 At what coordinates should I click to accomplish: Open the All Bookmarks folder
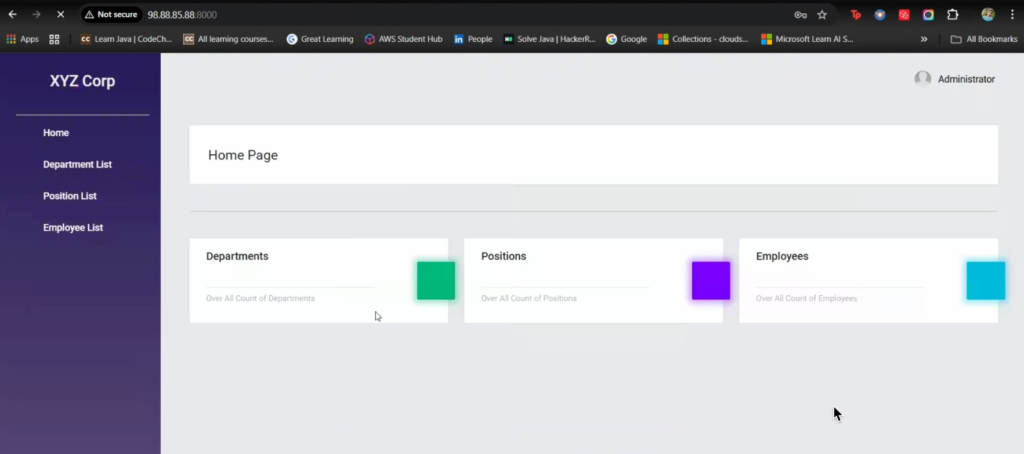[x=984, y=39]
